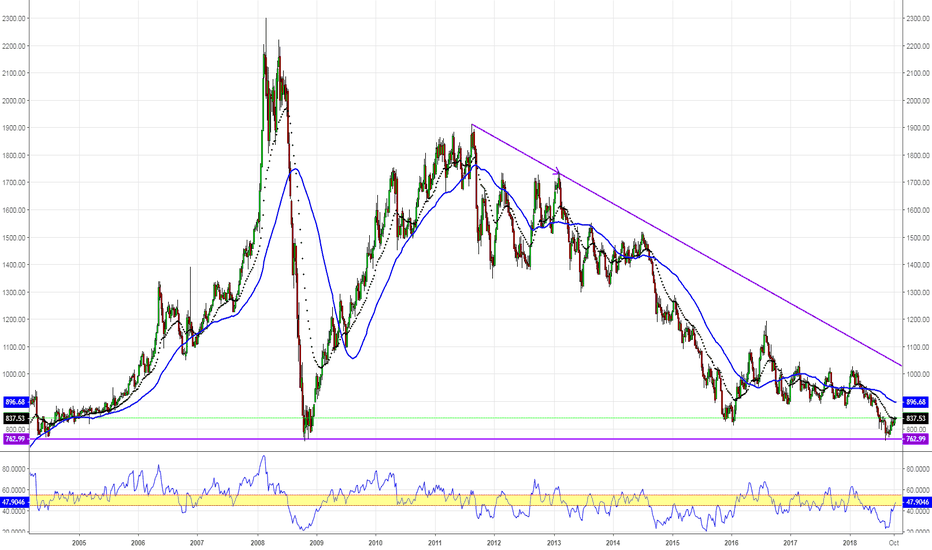Select 60.0000 on the right RSI axis
The image size is (932, 550).
coord(918,490)
